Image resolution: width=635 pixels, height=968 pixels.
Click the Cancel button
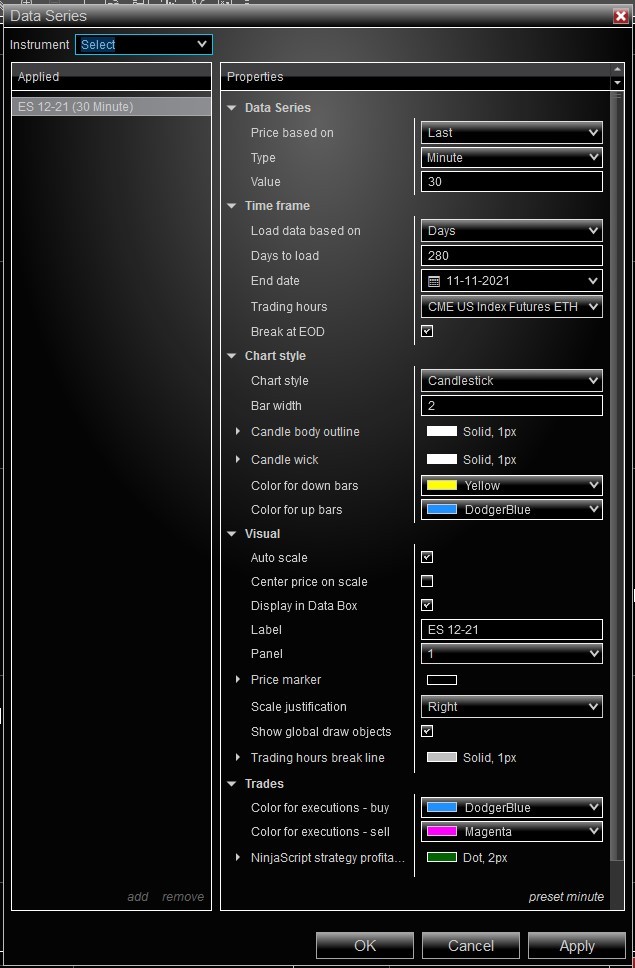point(471,946)
